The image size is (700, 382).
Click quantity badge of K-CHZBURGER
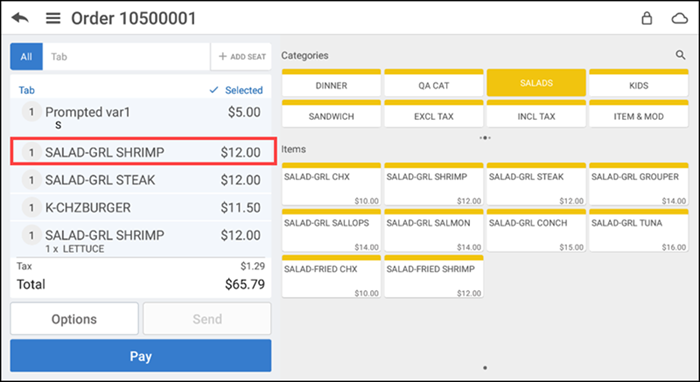[31, 208]
